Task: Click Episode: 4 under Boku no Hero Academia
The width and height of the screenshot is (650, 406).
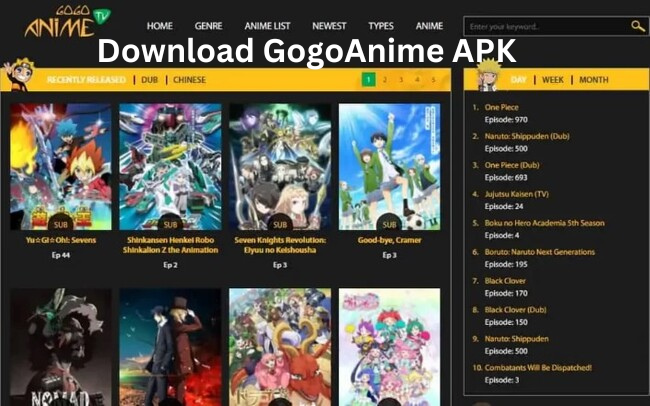Action: point(502,236)
